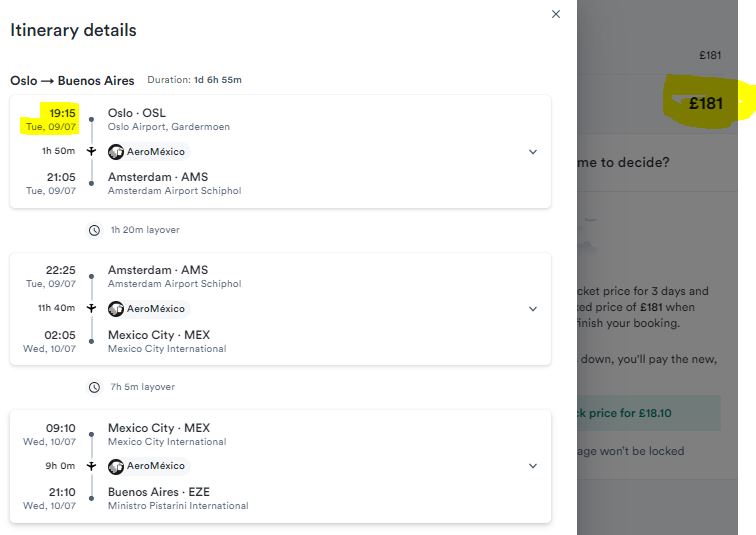Click the clock icon beside 7h 5m layover
756x535 pixels.
pyautogui.click(x=94, y=387)
